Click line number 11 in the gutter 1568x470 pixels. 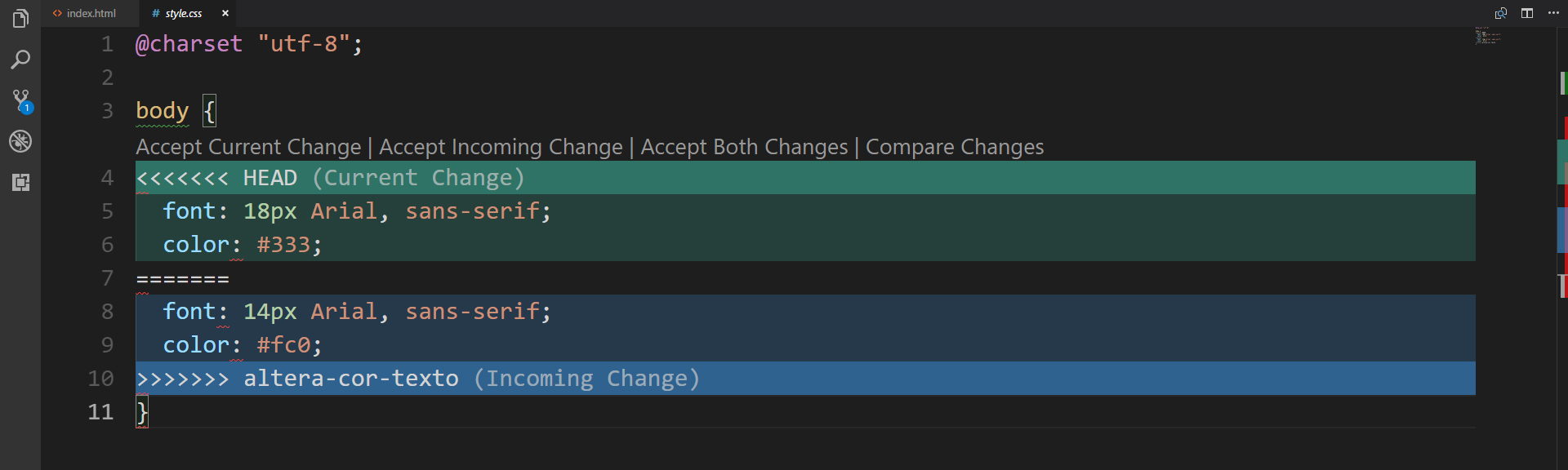point(100,412)
